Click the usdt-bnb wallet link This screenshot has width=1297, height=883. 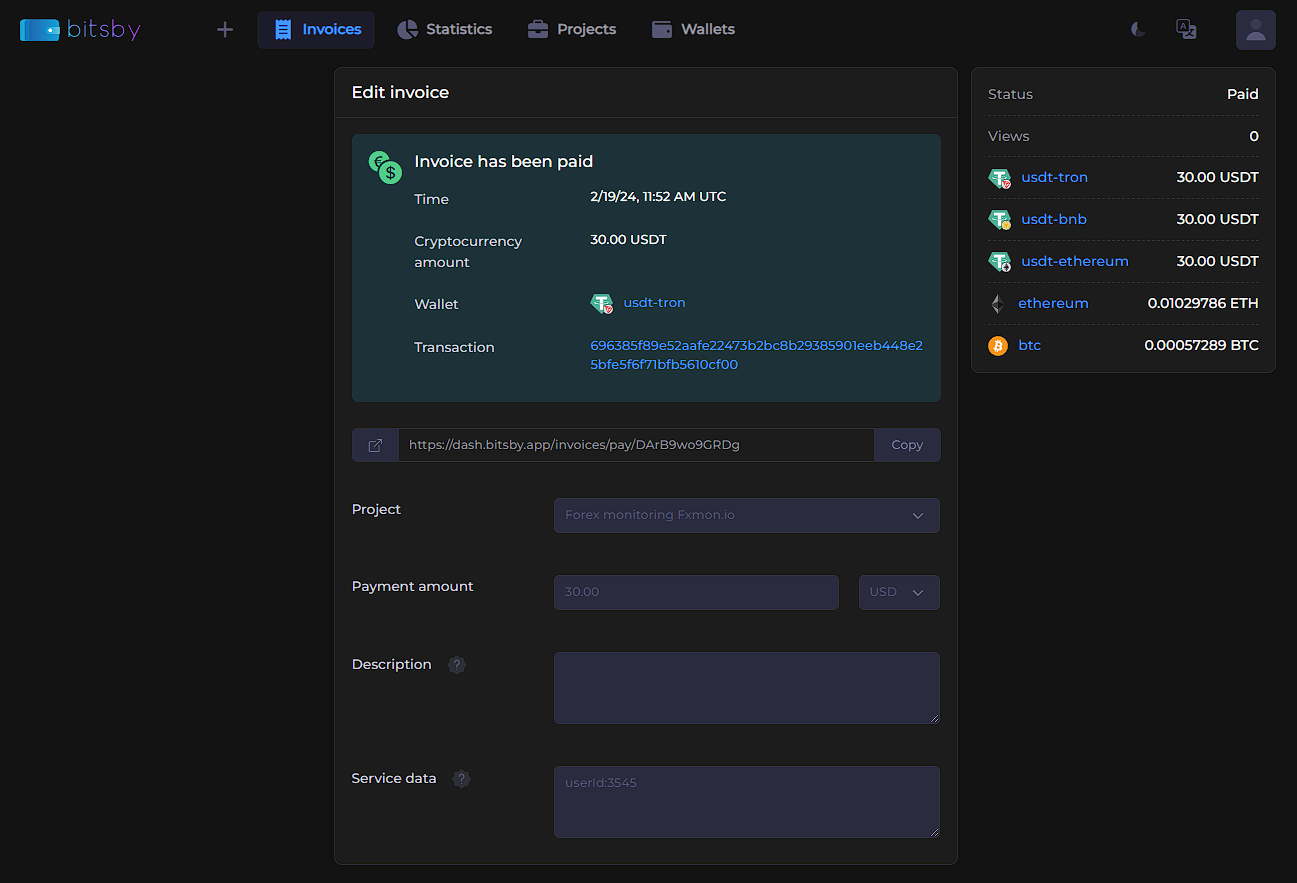pyautogui.click(x=1053, y=219)
